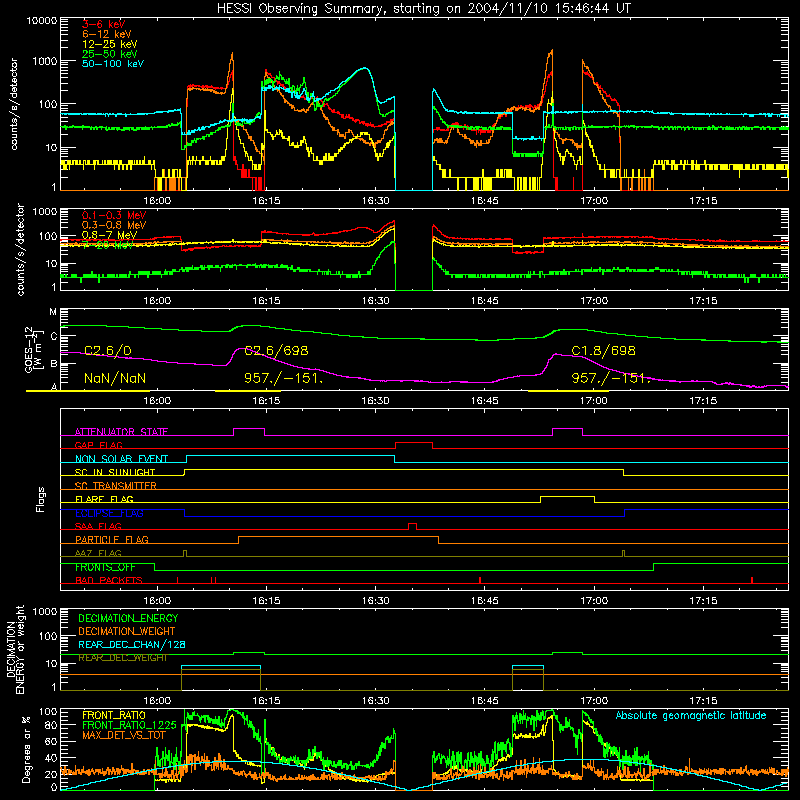Click the HESSI Observing Summary title text

(423, 9)
